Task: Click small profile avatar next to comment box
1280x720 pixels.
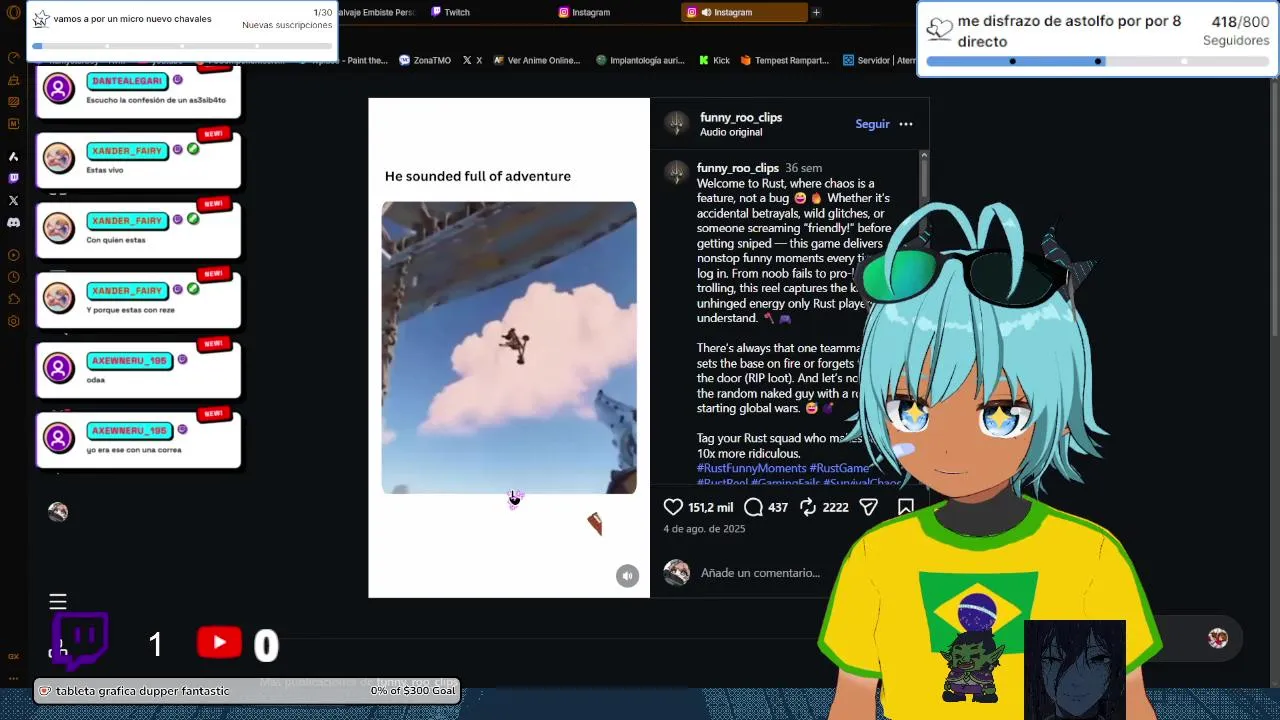Action: (x=677, y=572)
